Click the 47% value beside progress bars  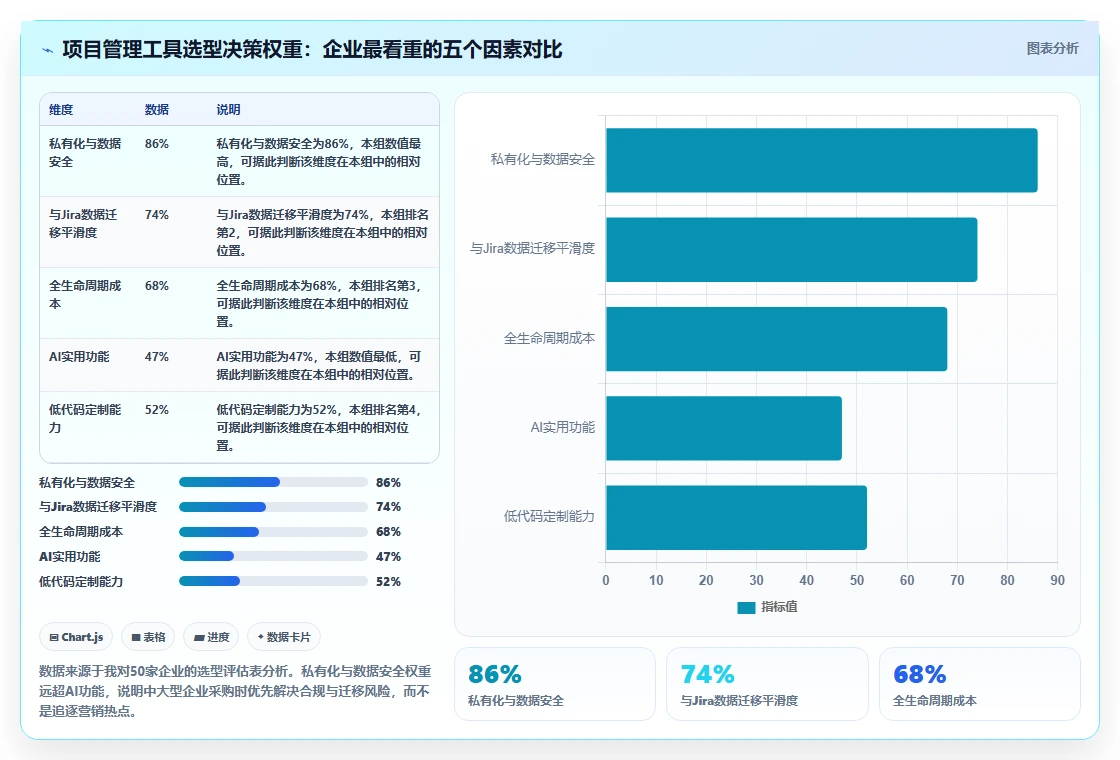pos(389,556)
